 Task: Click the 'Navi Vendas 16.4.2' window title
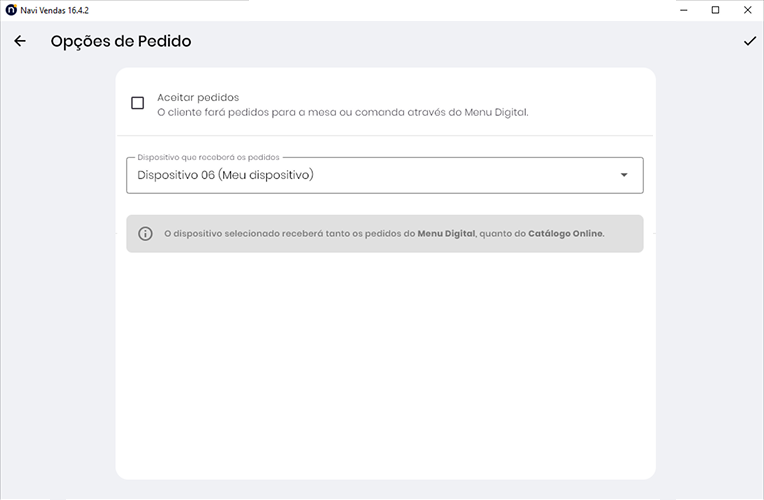pos(54,10)
